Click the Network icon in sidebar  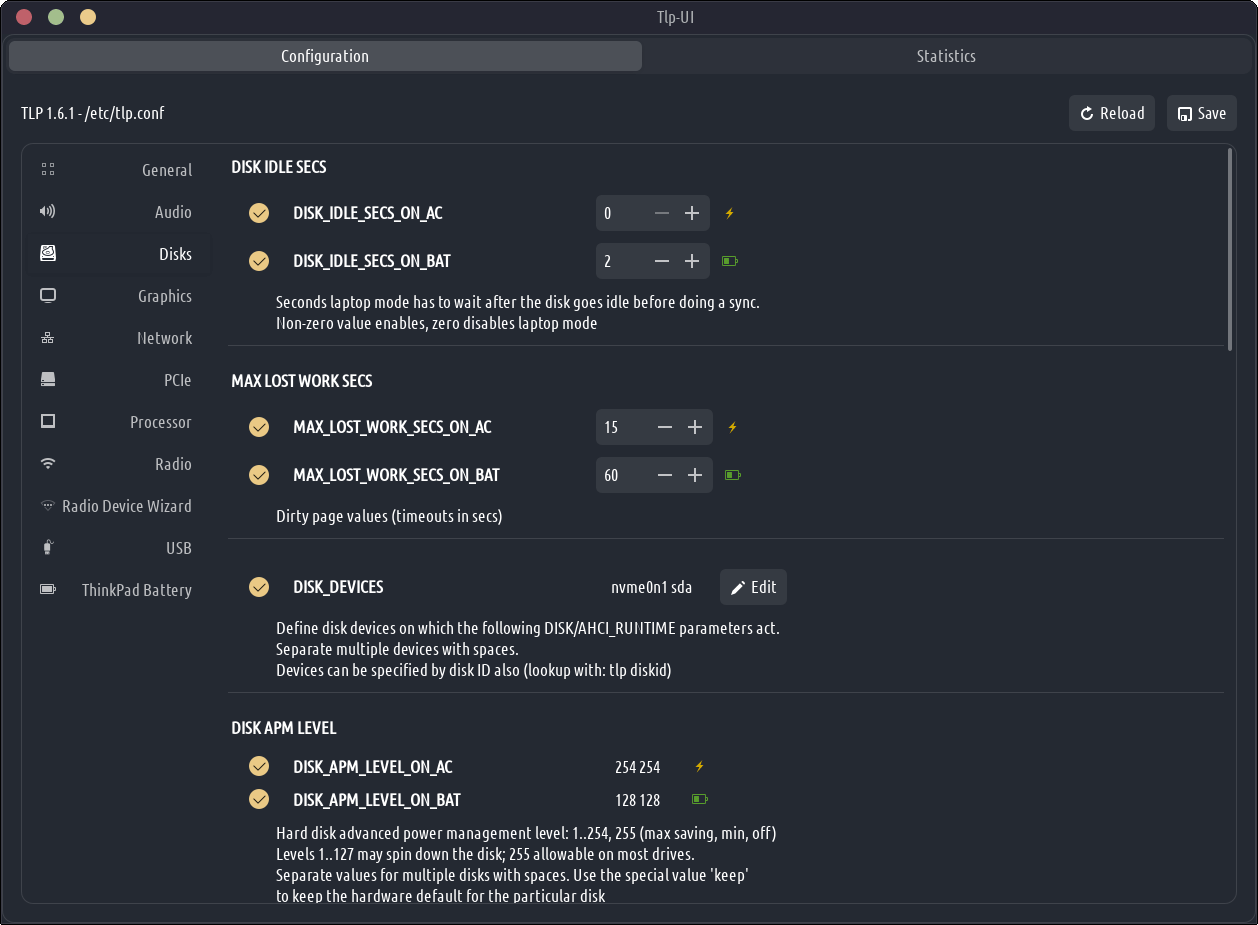pyautogui.click(x=48, y=338)
